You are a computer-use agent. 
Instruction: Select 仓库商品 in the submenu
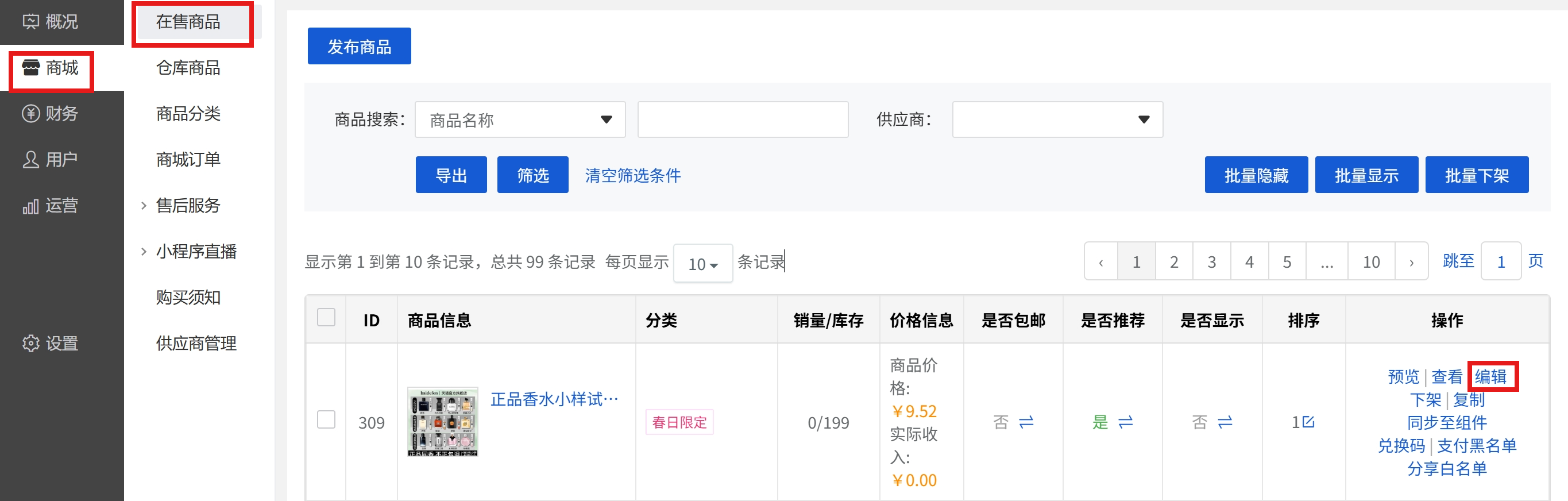[187, 68]
